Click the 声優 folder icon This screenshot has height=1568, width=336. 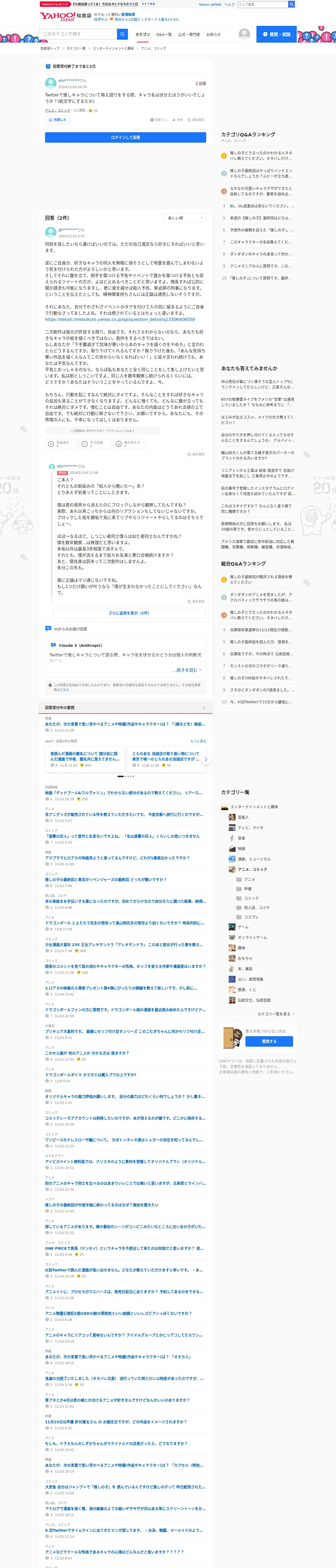pos(238,889)
